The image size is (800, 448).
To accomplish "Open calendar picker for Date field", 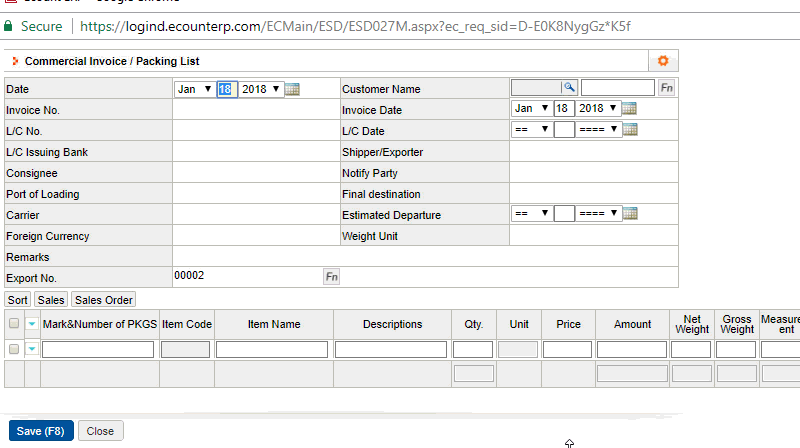I will [x=292, y=89].
